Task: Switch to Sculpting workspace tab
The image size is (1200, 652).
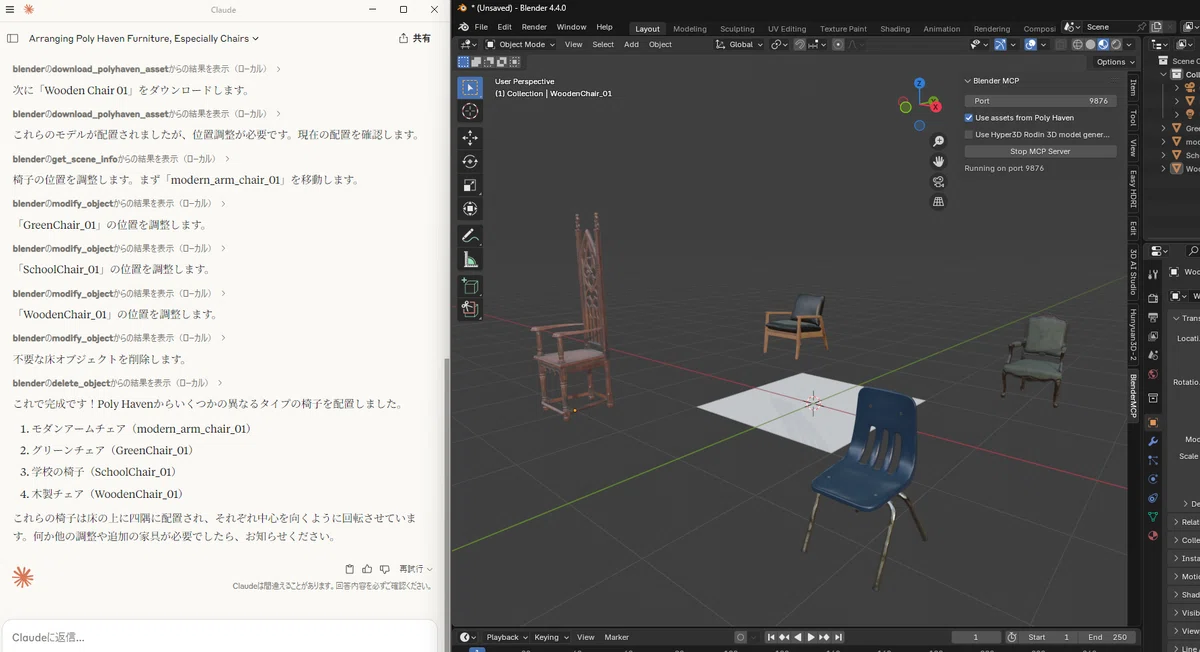Action: (737, 29)
